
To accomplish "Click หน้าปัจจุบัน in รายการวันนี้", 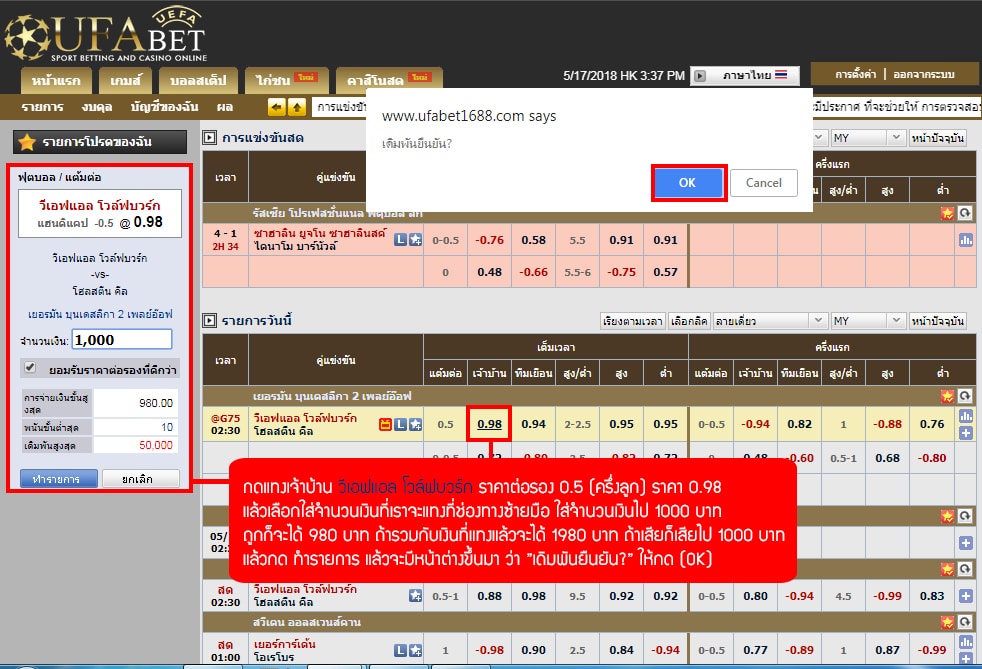I will tap(938, 321).
